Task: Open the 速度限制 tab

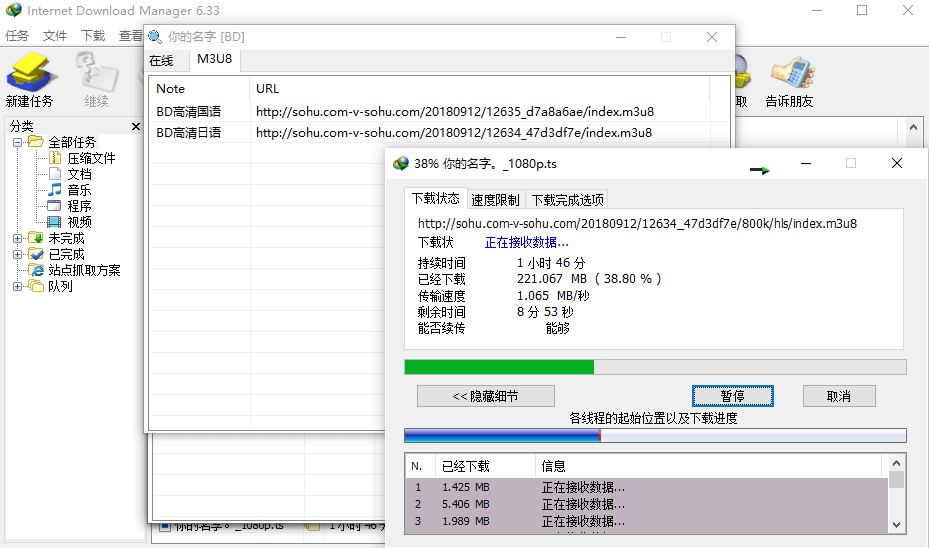Action: pos(495,200)
